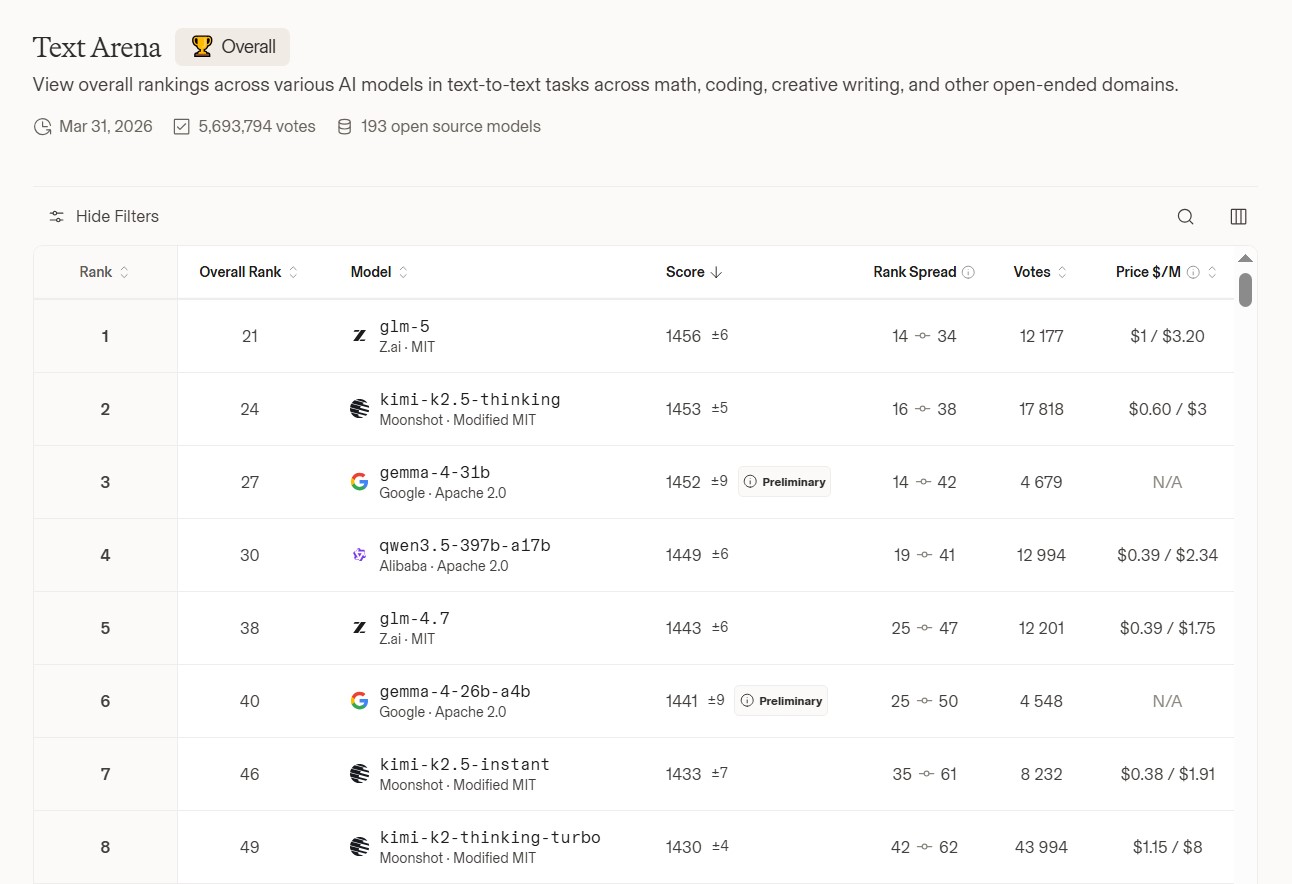
Task: Open the glm-4.7 model link
Action: click(x=414, y=619)
